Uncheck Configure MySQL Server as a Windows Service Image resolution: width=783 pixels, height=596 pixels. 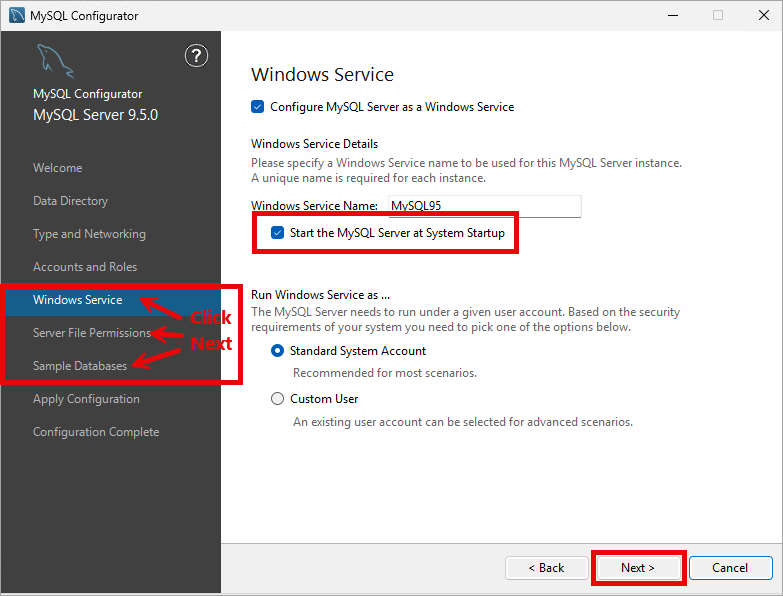258,107
